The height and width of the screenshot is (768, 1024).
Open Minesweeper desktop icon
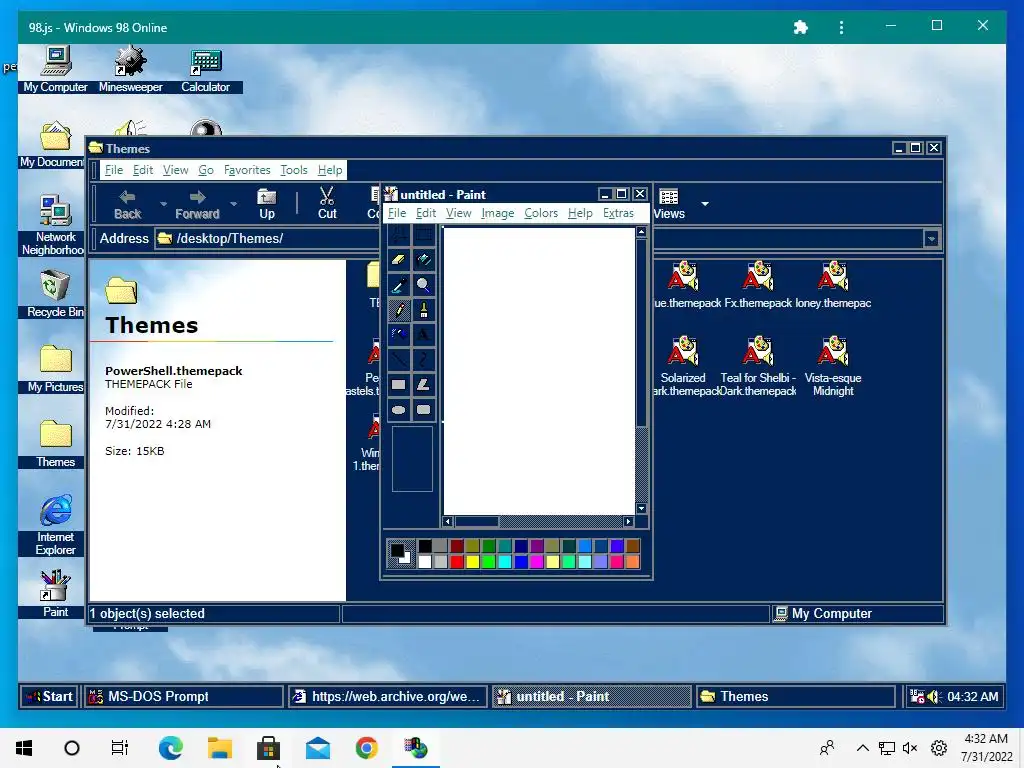tap(131, 69)
